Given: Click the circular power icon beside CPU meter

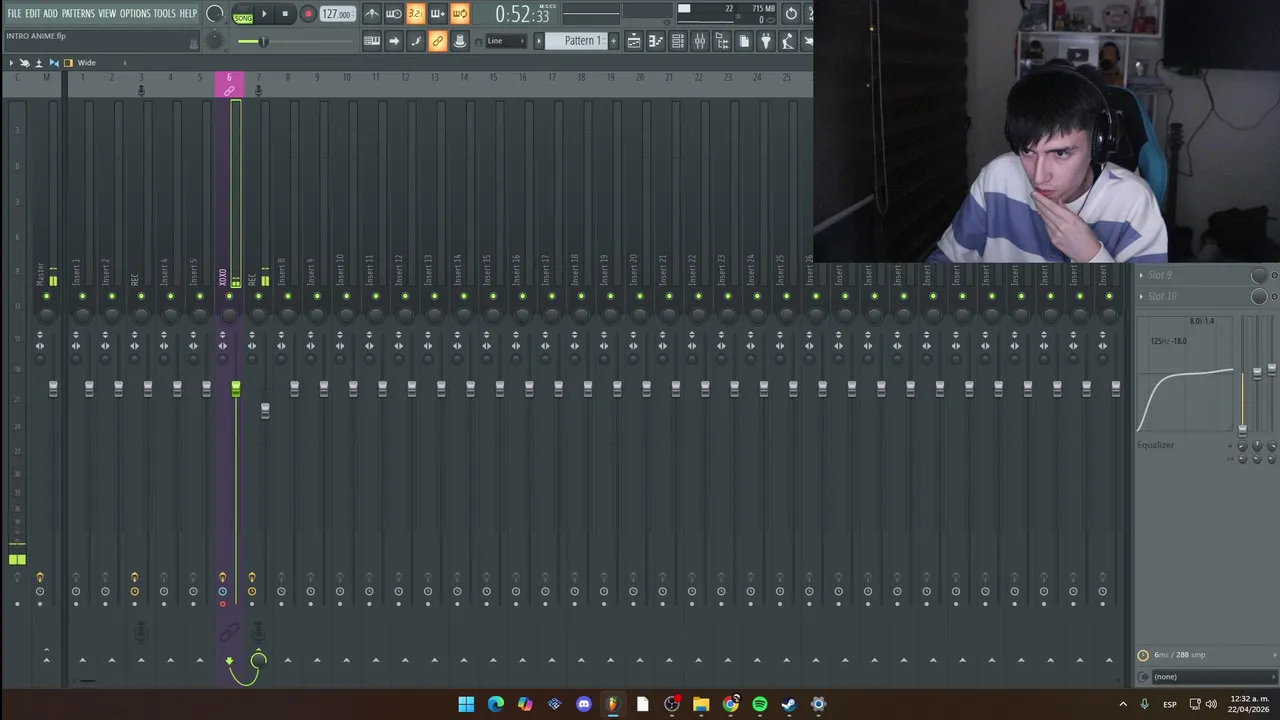Looking at the screenshot, I should (791, 14).
